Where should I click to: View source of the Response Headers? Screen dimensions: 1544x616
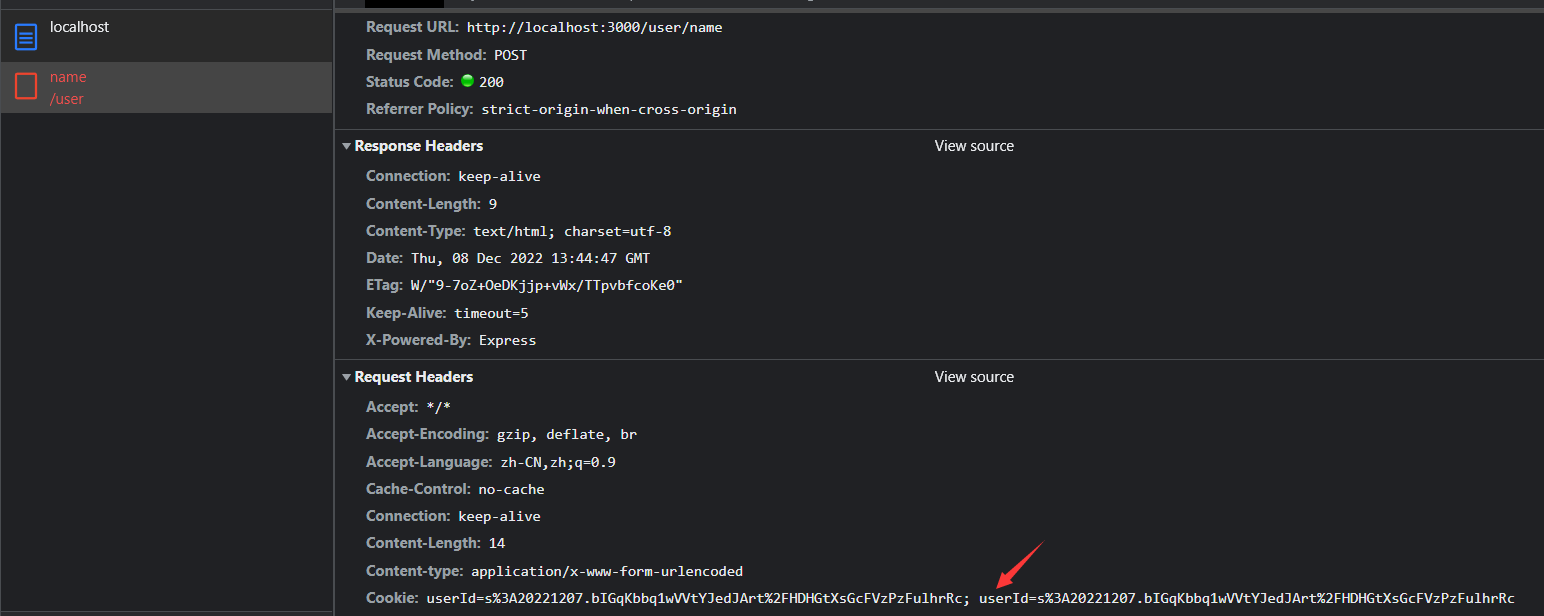tap(973, 146)
